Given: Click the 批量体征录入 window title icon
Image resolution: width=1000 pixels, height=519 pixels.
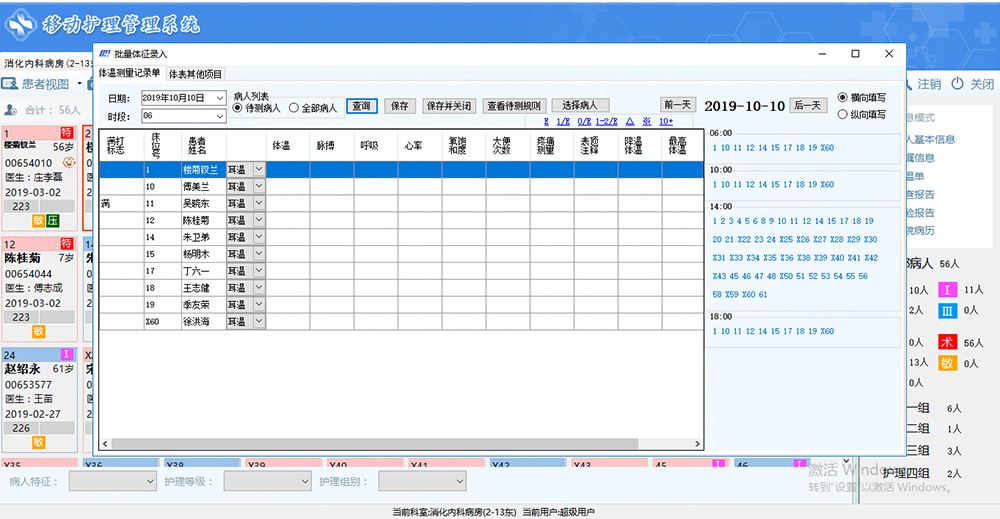Looking at the screenshot, I should pyautogui.click(x=105, y=54).
